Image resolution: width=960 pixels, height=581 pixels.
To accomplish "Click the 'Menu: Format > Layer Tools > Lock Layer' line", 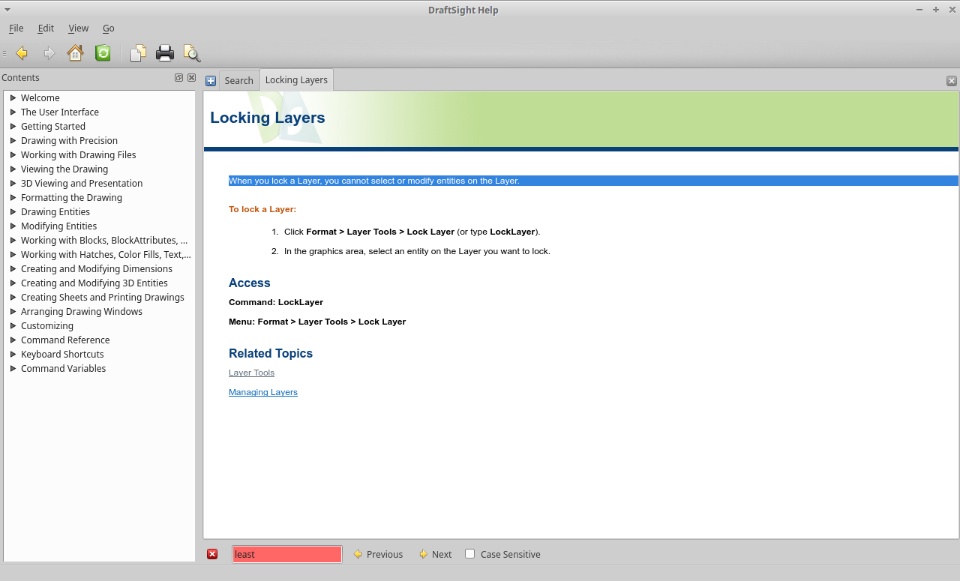I will (317, 321).
